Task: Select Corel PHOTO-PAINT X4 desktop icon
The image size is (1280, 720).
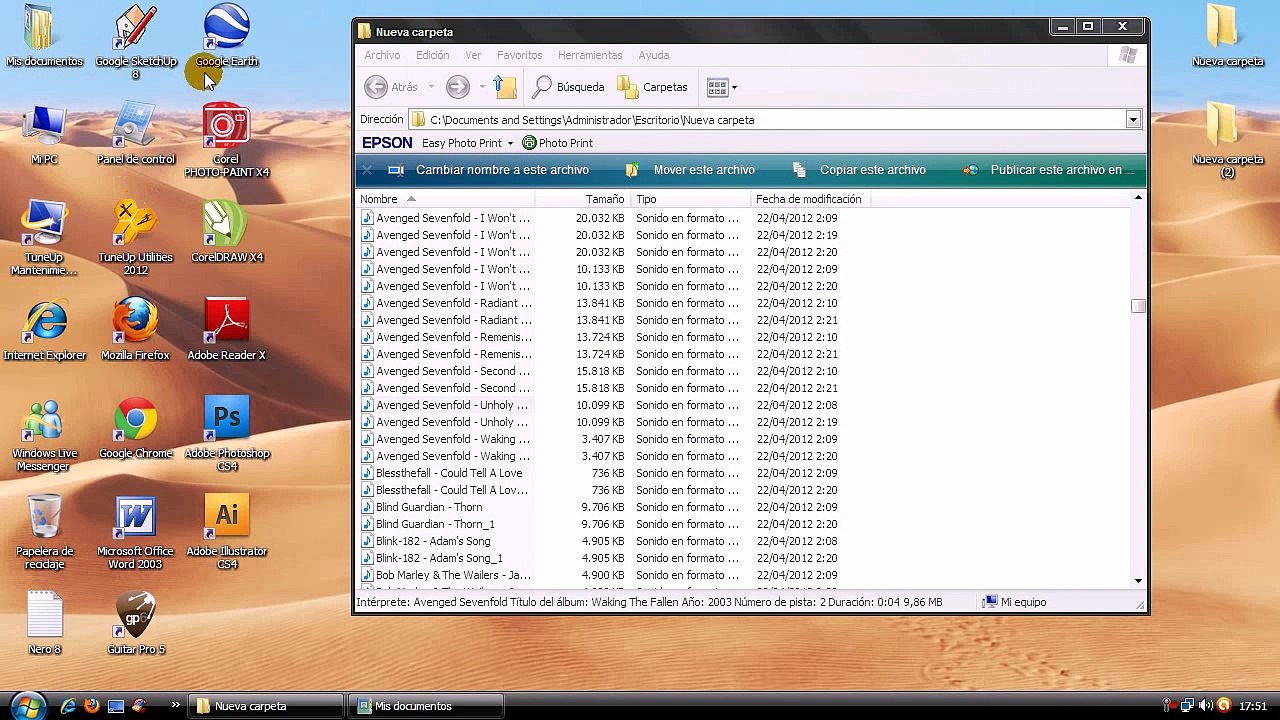Action: [x=226, y=140]
